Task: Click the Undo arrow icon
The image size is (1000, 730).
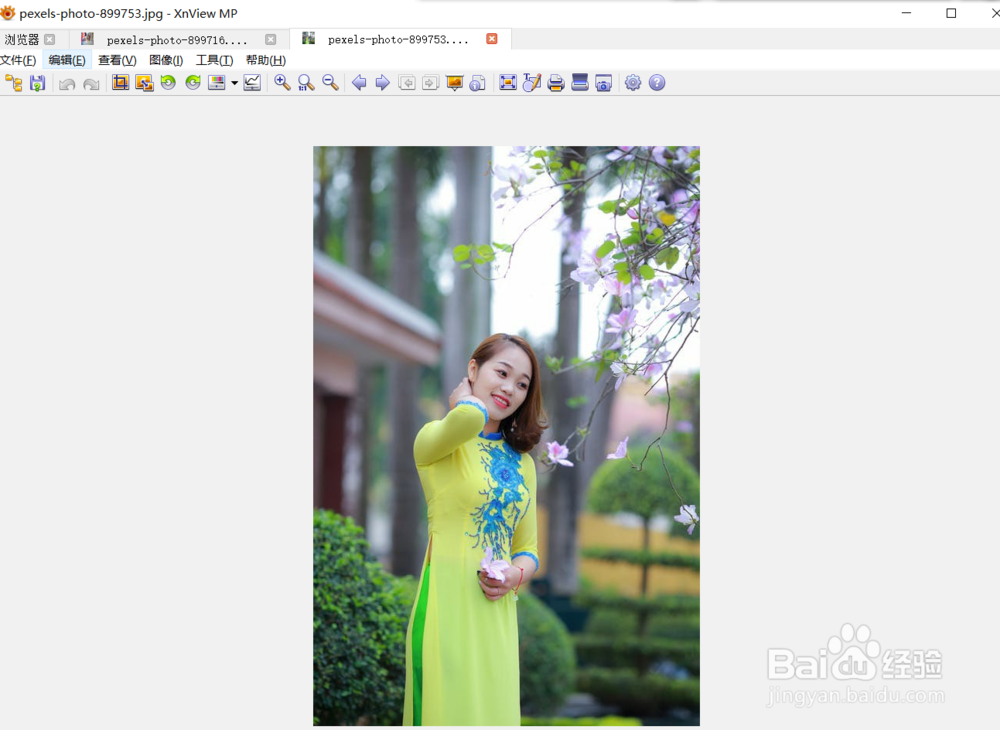Action: (67, 84)
